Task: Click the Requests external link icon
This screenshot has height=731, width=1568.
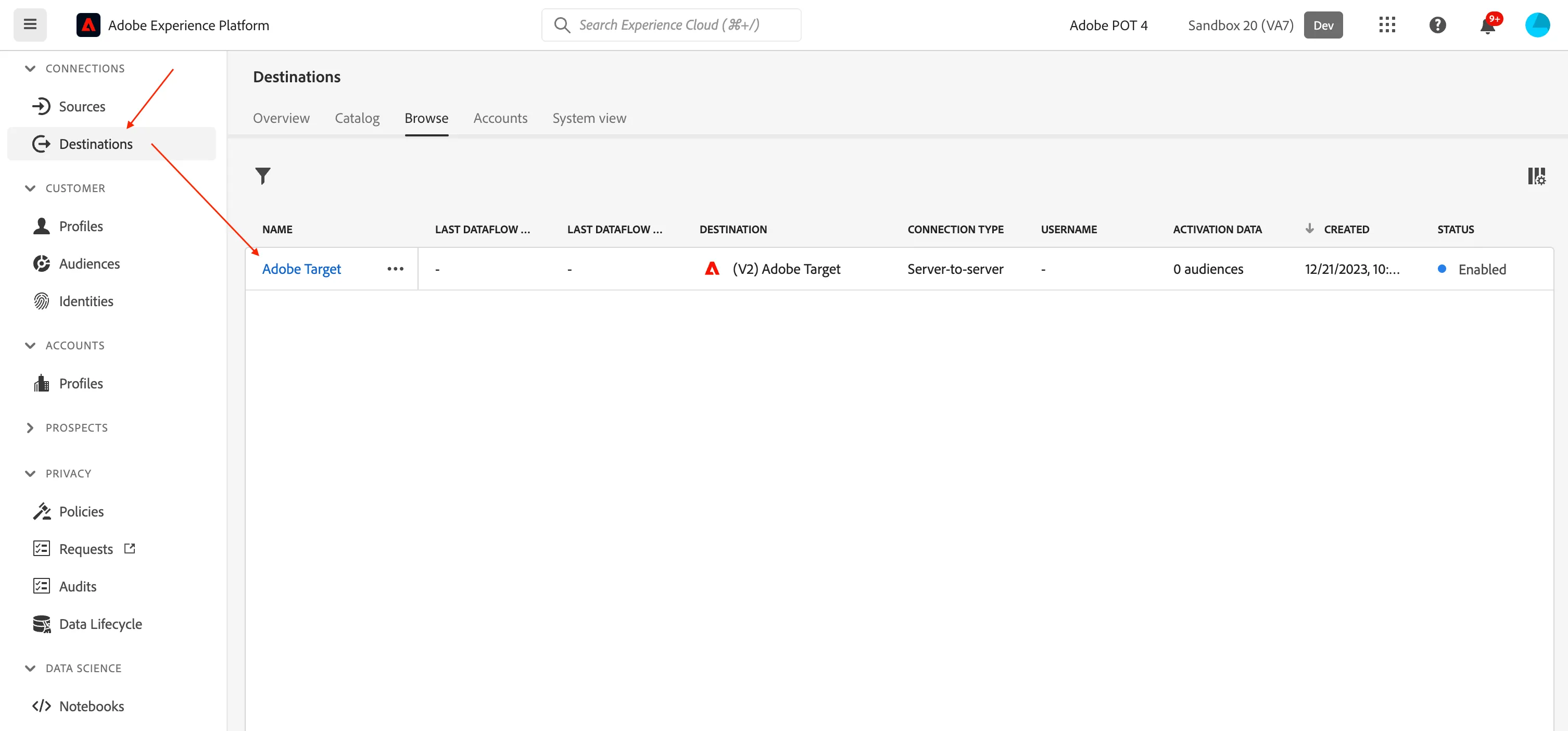Action: point(130,548)
